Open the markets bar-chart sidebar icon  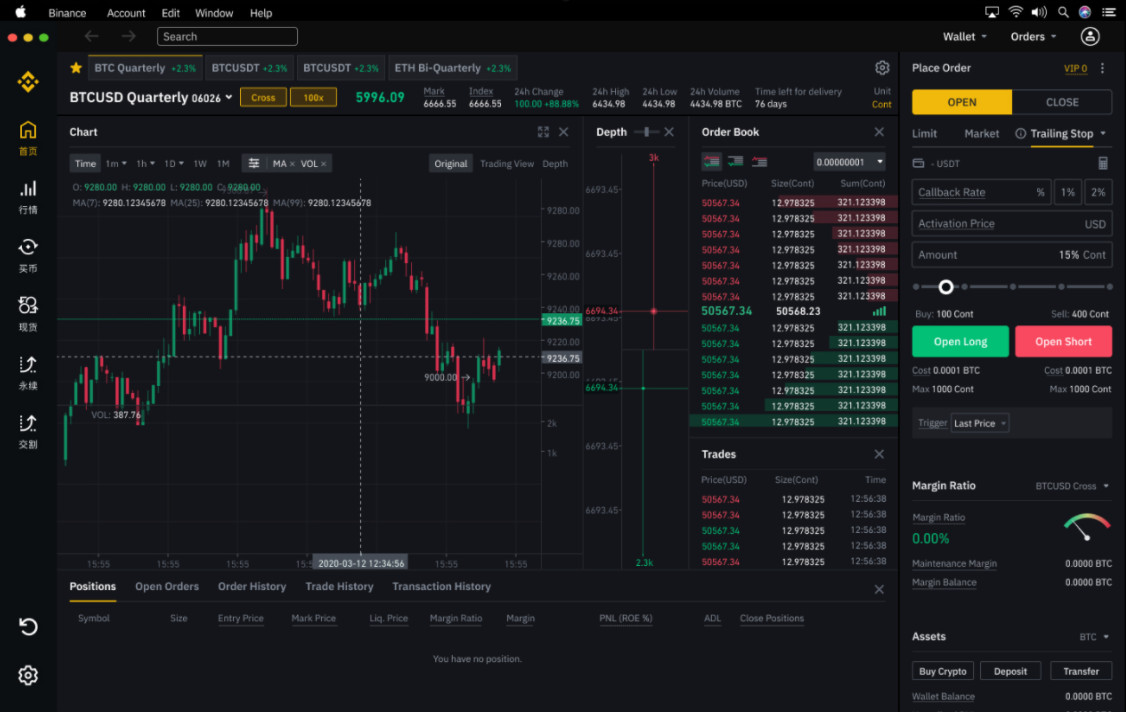click(28, 189)
